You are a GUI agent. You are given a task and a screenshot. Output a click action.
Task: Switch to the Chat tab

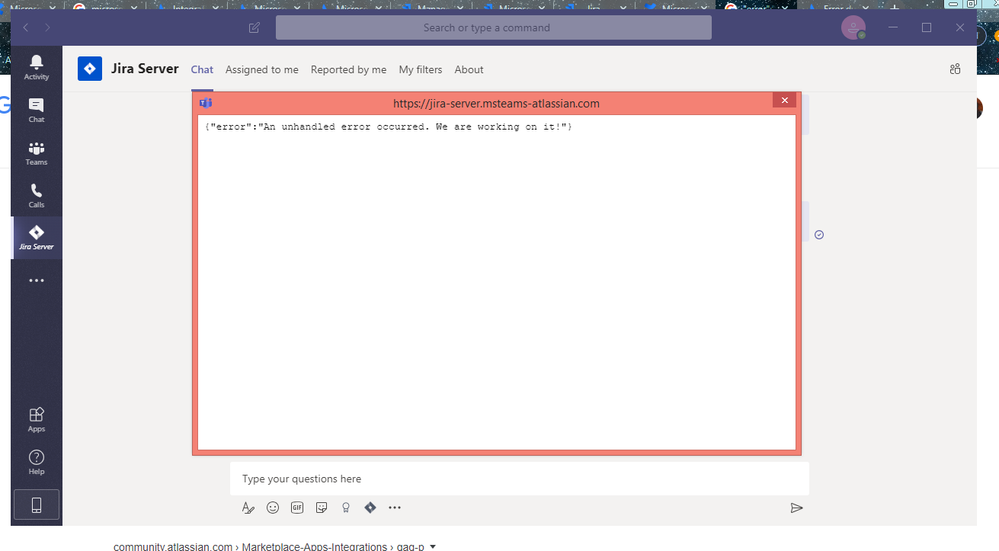tap(202, 69)
